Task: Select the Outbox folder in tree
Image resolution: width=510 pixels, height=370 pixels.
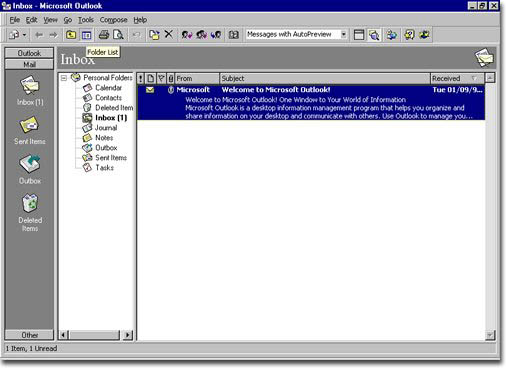Action: coord(106,148)
